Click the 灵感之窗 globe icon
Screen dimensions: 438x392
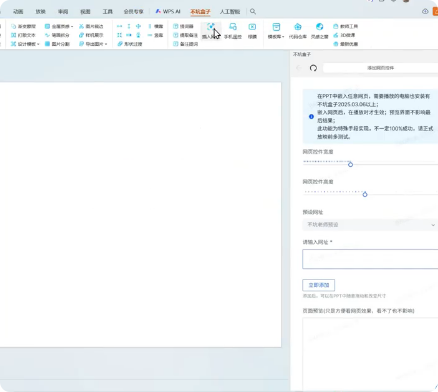coord(319,31)
